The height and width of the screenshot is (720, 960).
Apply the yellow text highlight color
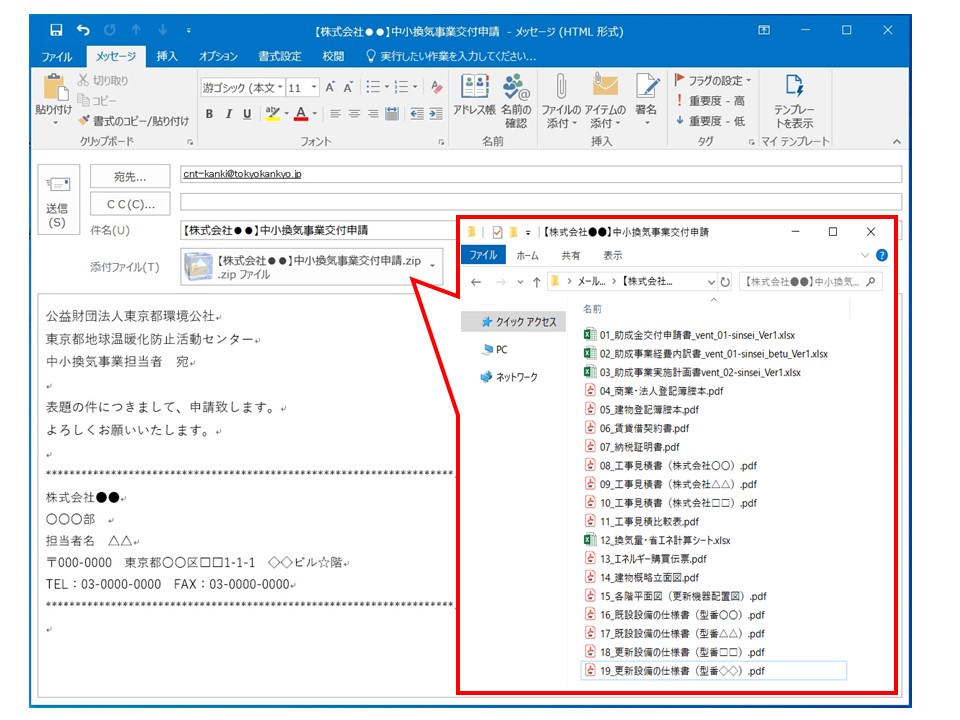click(272, 114)
